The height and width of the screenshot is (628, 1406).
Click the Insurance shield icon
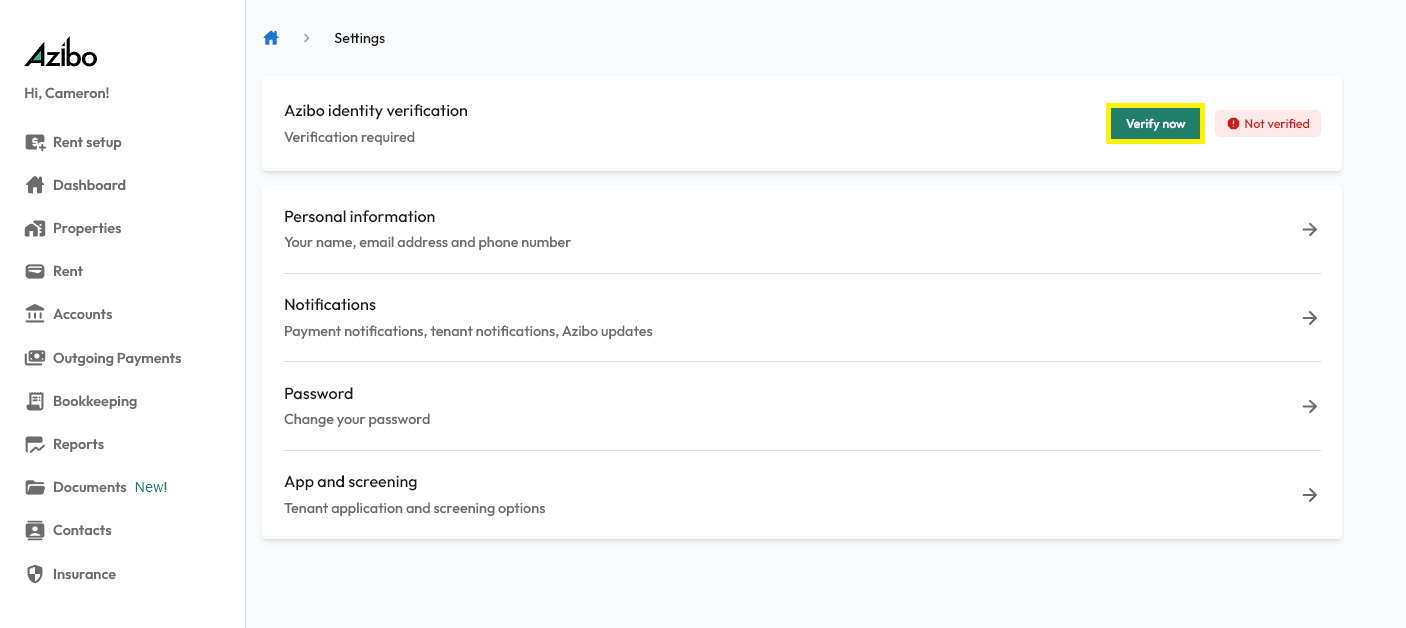pos(35,574)
